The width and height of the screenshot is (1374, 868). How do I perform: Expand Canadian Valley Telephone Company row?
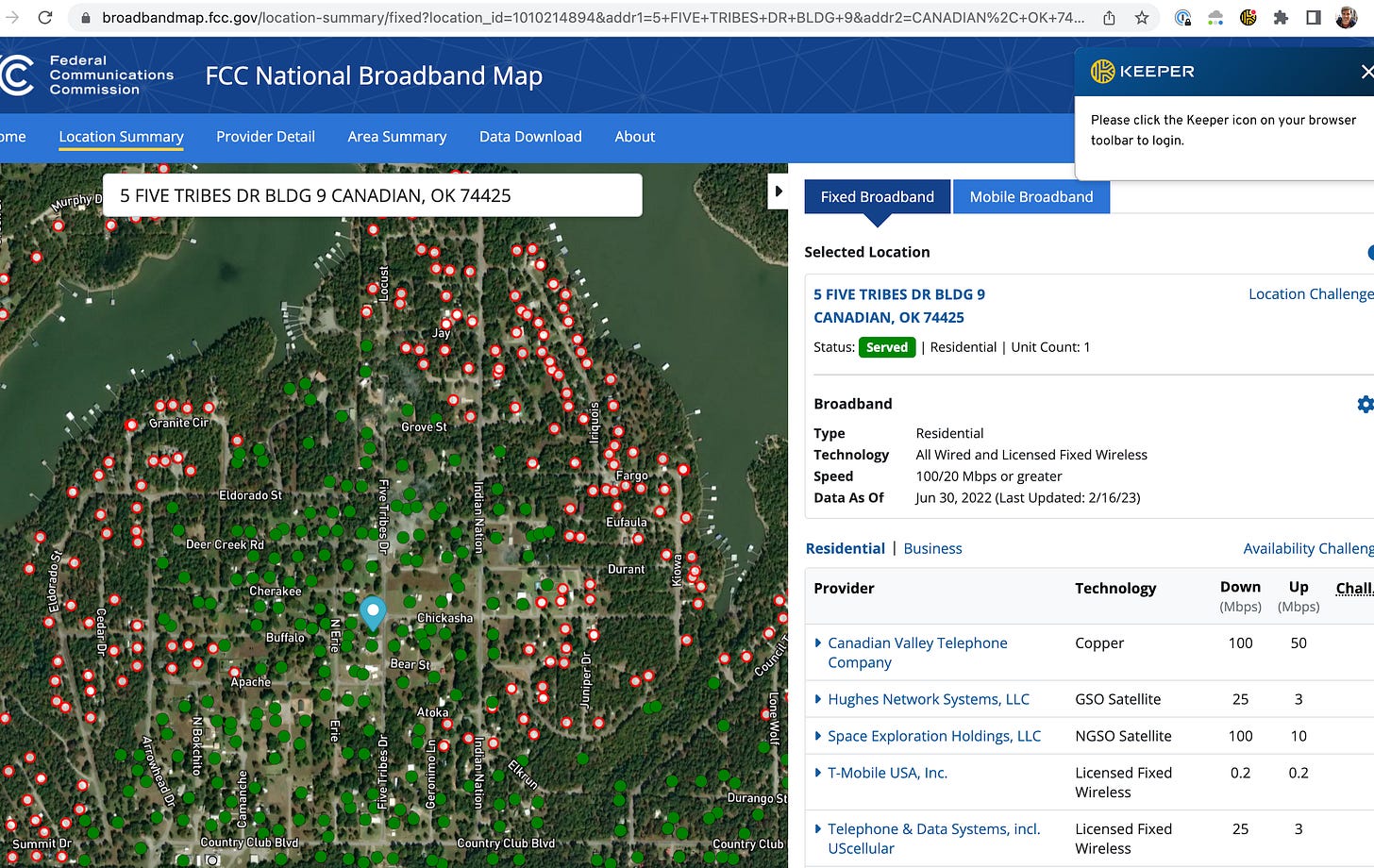click(x=818, y=643)
